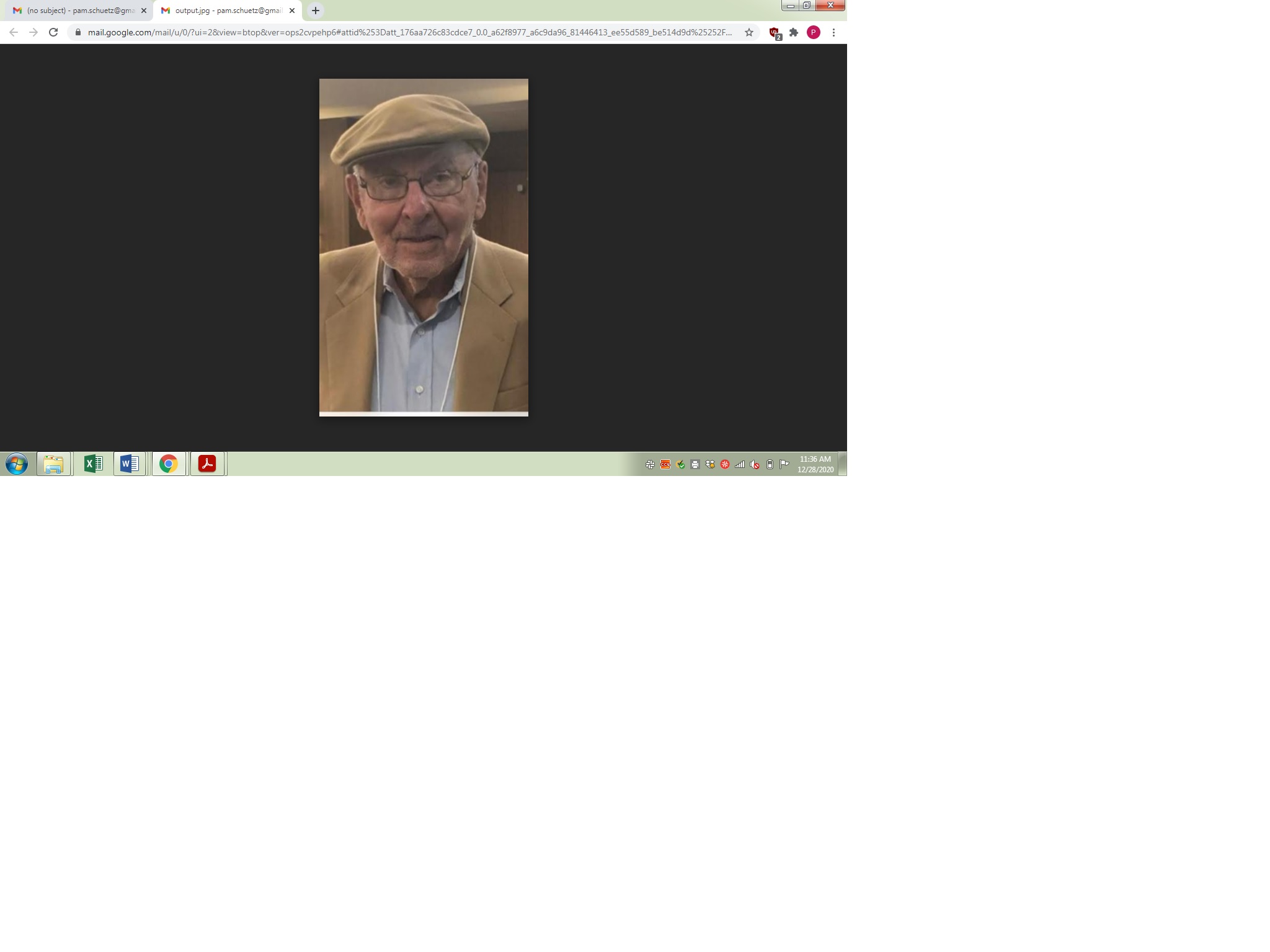Open the Windows Start menu

[17, 464]
